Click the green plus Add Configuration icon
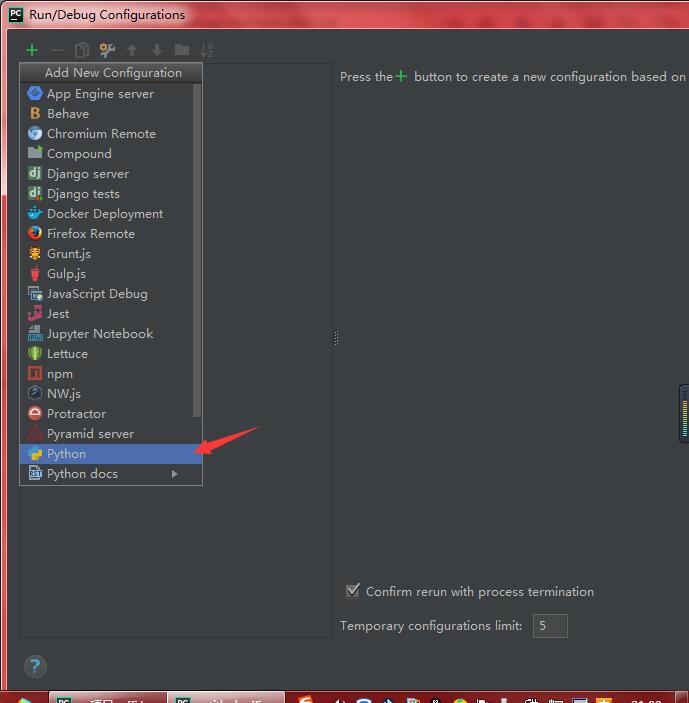The image size is (689, 703). (32, 50)
